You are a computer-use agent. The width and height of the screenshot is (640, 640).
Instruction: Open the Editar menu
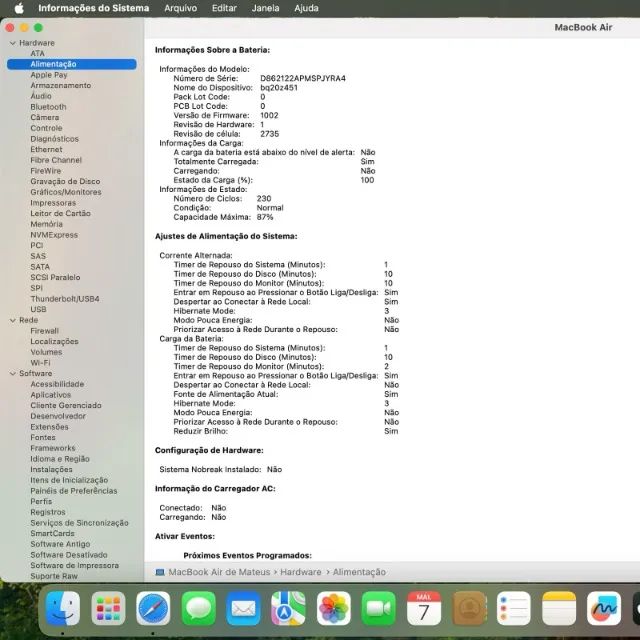click(x=224, y=8)
